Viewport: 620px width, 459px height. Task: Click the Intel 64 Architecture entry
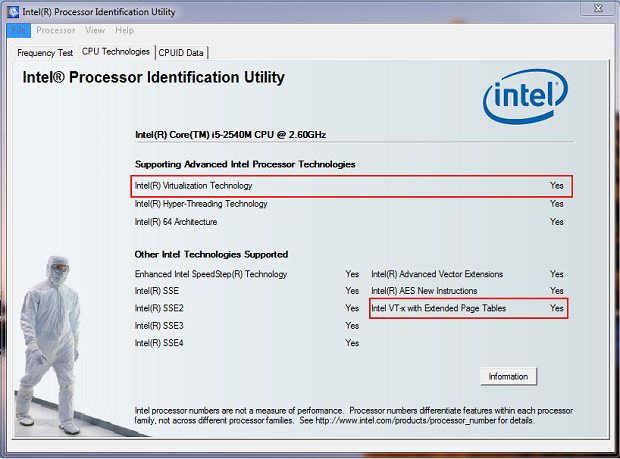click(176, 222)
